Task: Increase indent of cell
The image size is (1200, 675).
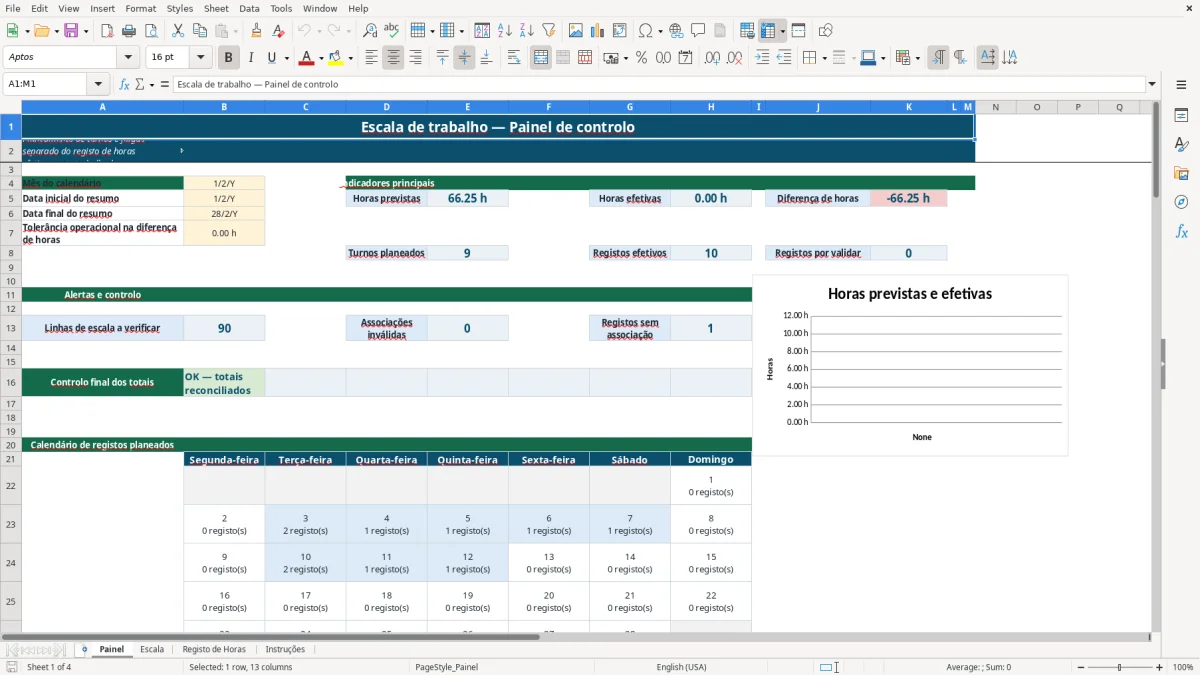Action: [762, 58]
